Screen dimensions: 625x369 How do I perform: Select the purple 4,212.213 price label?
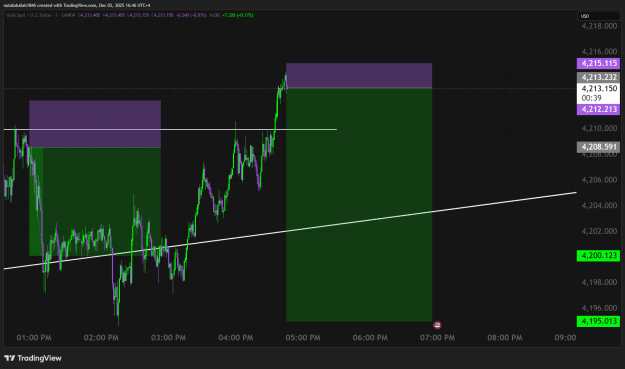click(598, 109)
